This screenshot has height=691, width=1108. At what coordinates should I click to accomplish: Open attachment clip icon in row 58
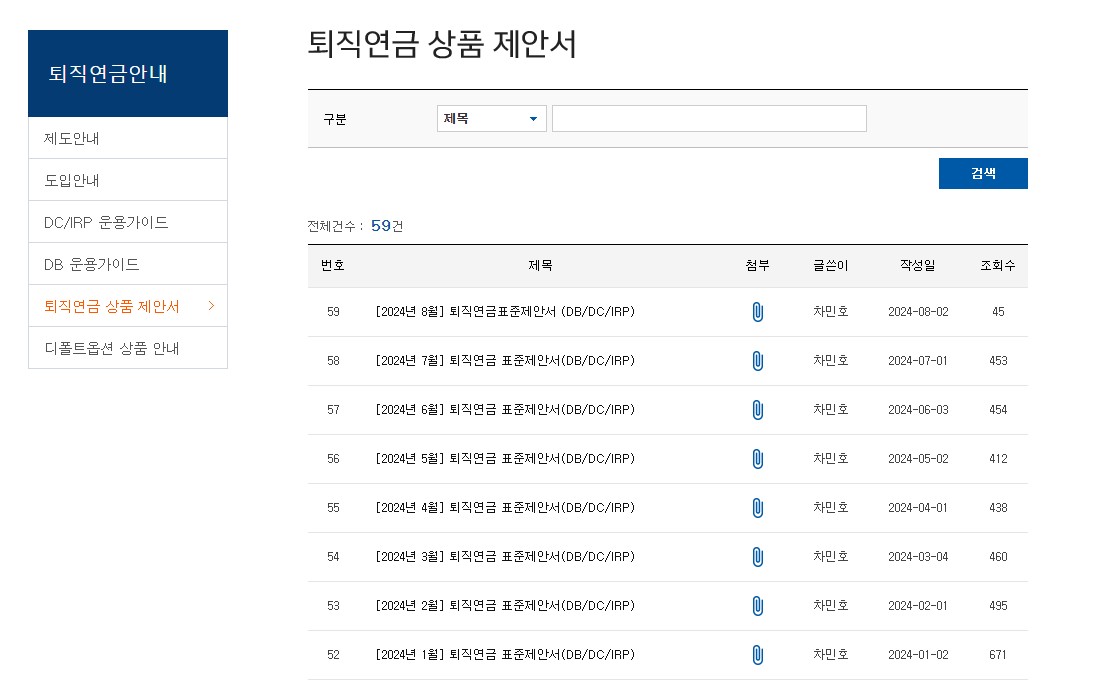coord(757,361)
